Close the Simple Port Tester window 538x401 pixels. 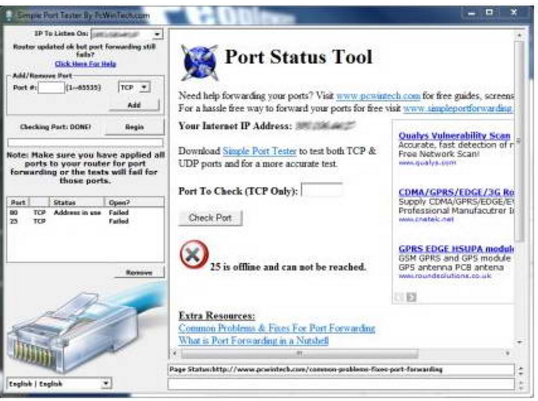tap(514, 13)
